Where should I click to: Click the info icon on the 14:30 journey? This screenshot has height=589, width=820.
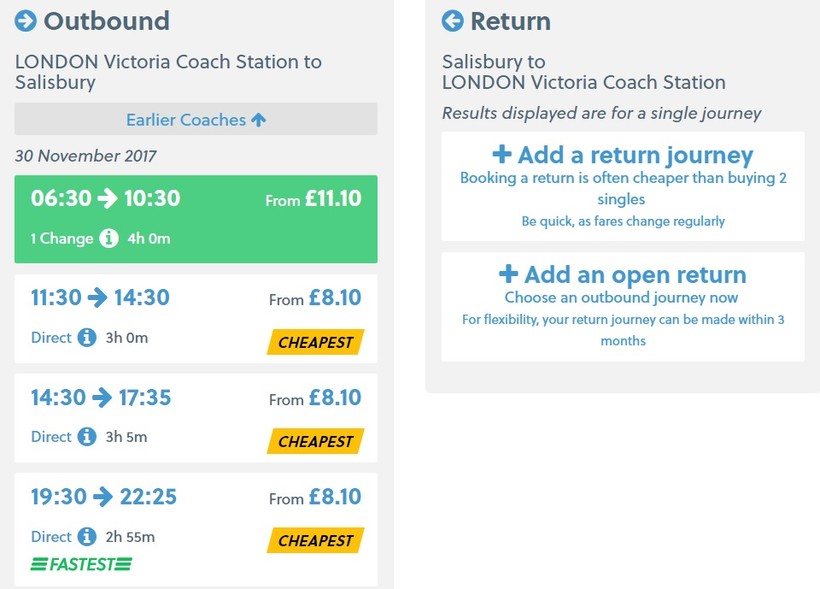click(87, 436)
